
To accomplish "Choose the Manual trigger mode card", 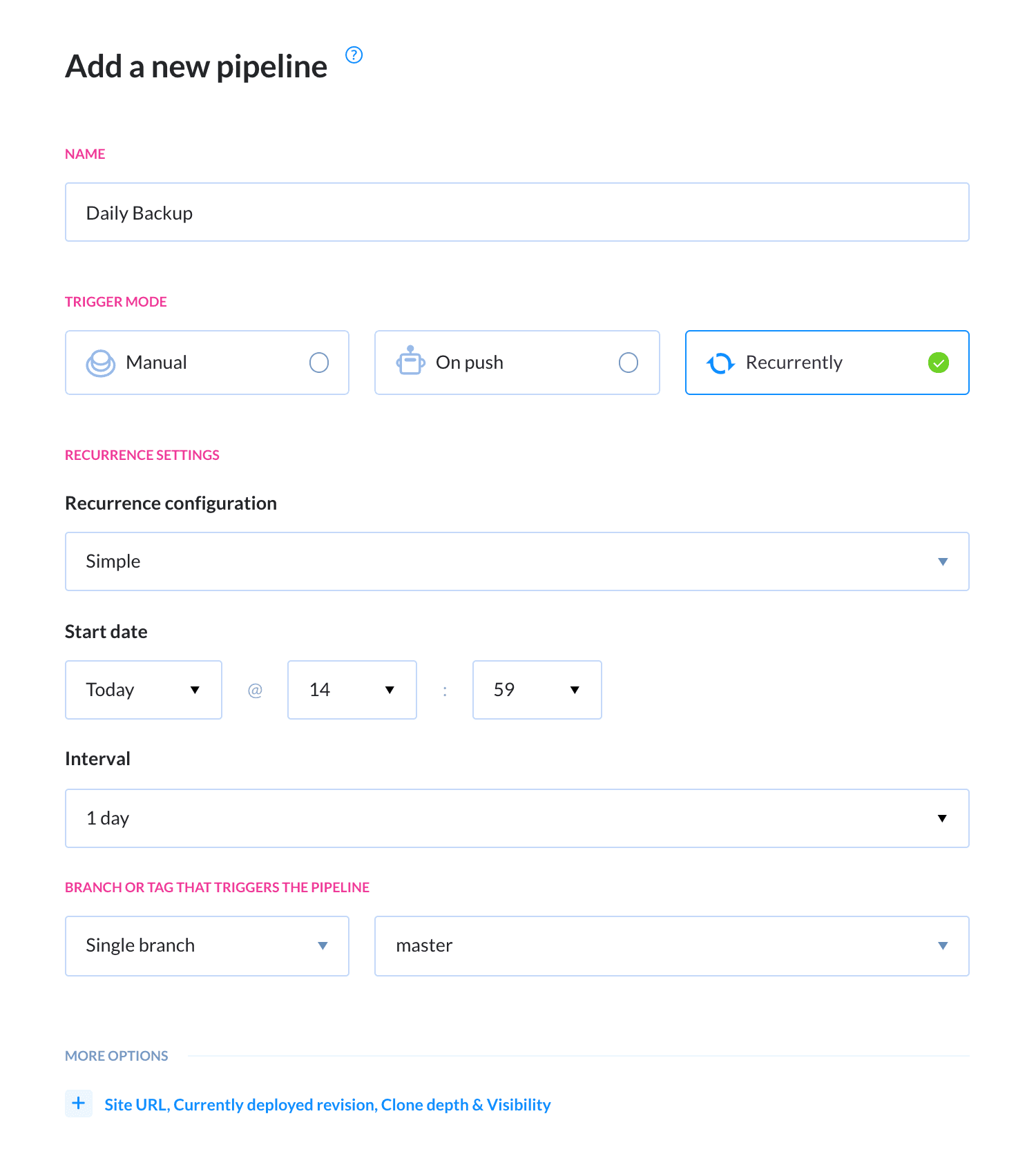I will [207, 363].
